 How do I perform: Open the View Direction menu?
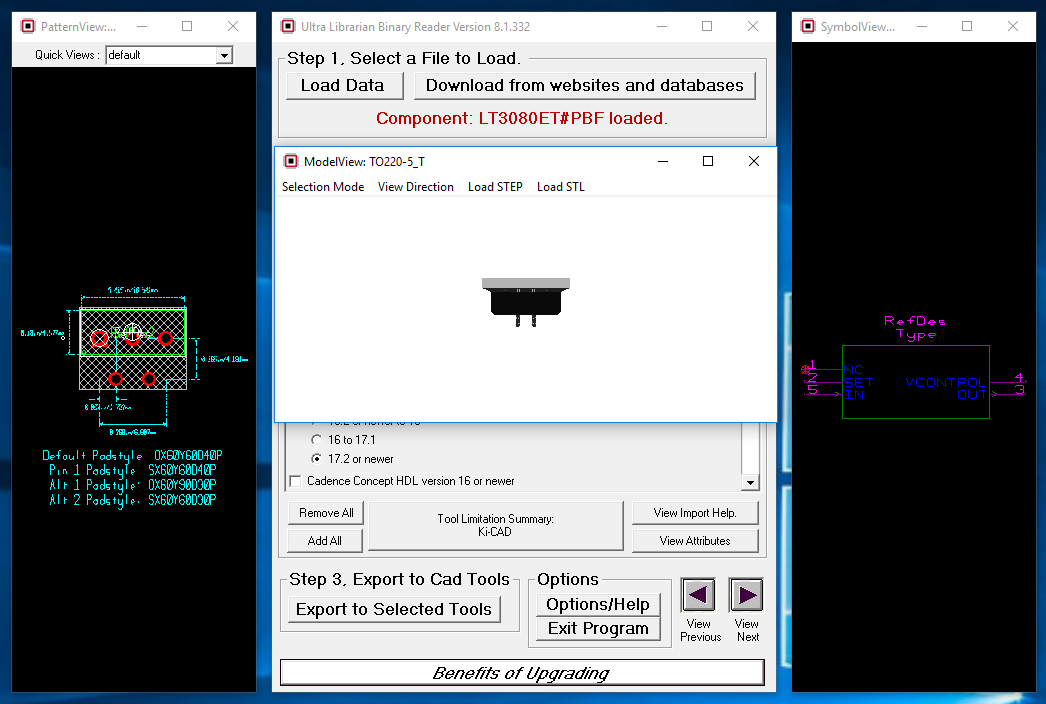tap(416, 187)
